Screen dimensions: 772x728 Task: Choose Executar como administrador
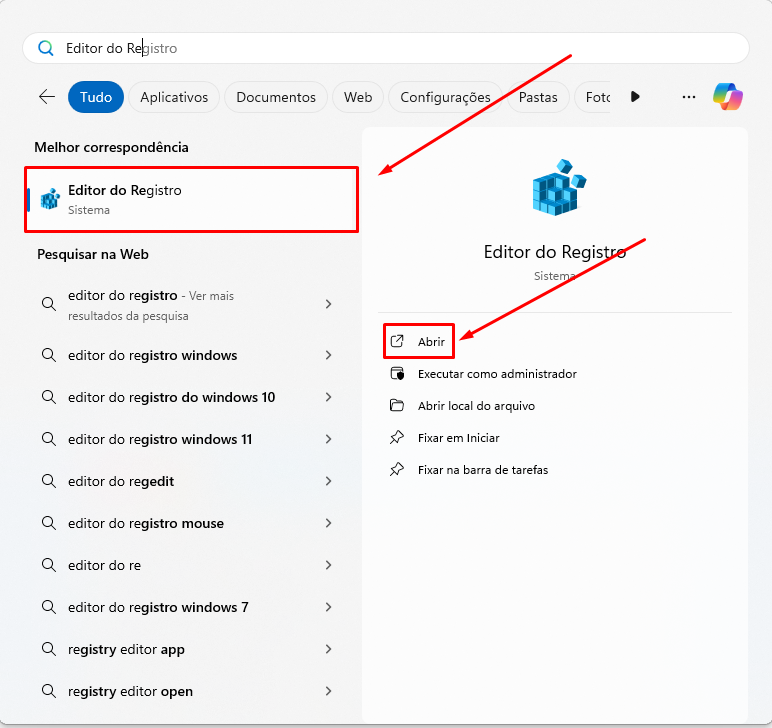click(x=497, y=374)
